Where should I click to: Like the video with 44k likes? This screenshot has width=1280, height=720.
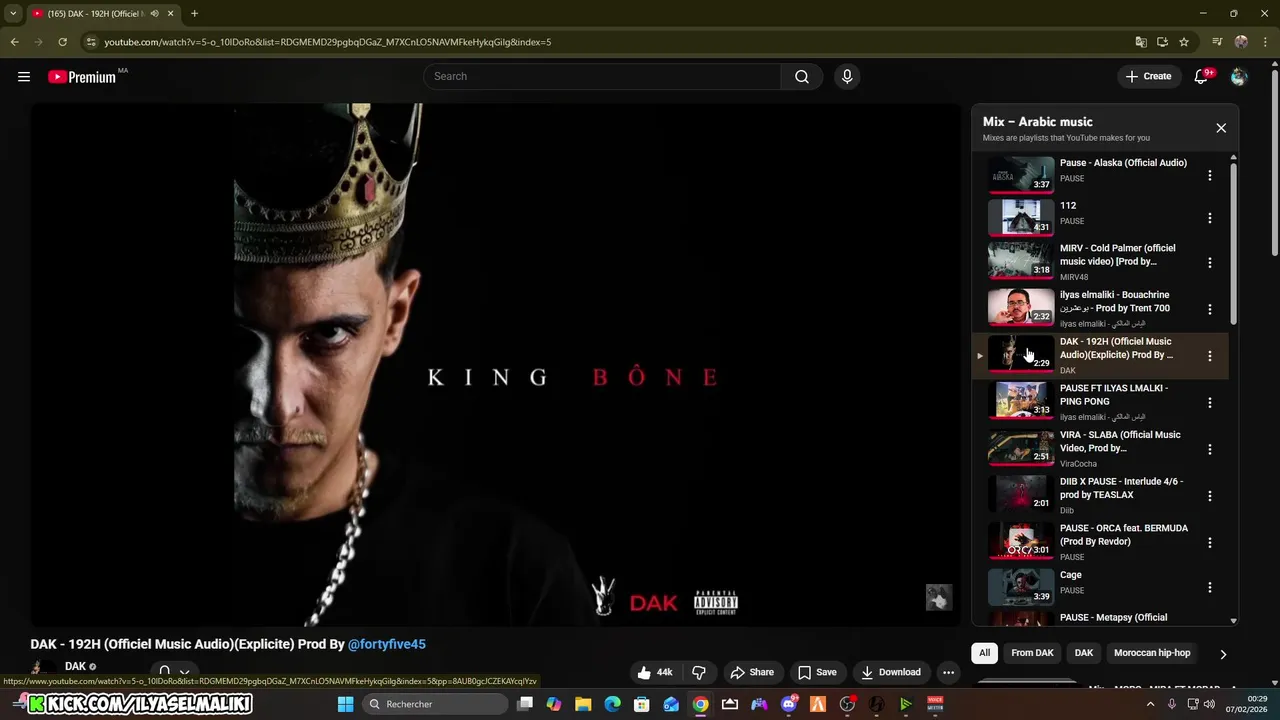[x=656, y=672]
